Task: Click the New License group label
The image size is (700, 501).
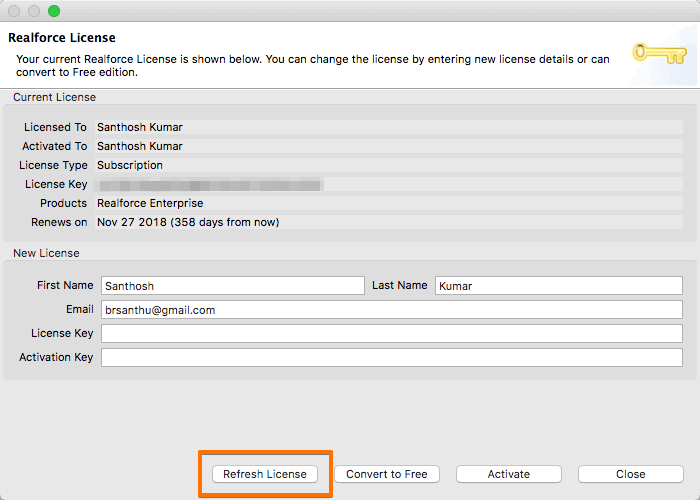Action: coord(46,253)
